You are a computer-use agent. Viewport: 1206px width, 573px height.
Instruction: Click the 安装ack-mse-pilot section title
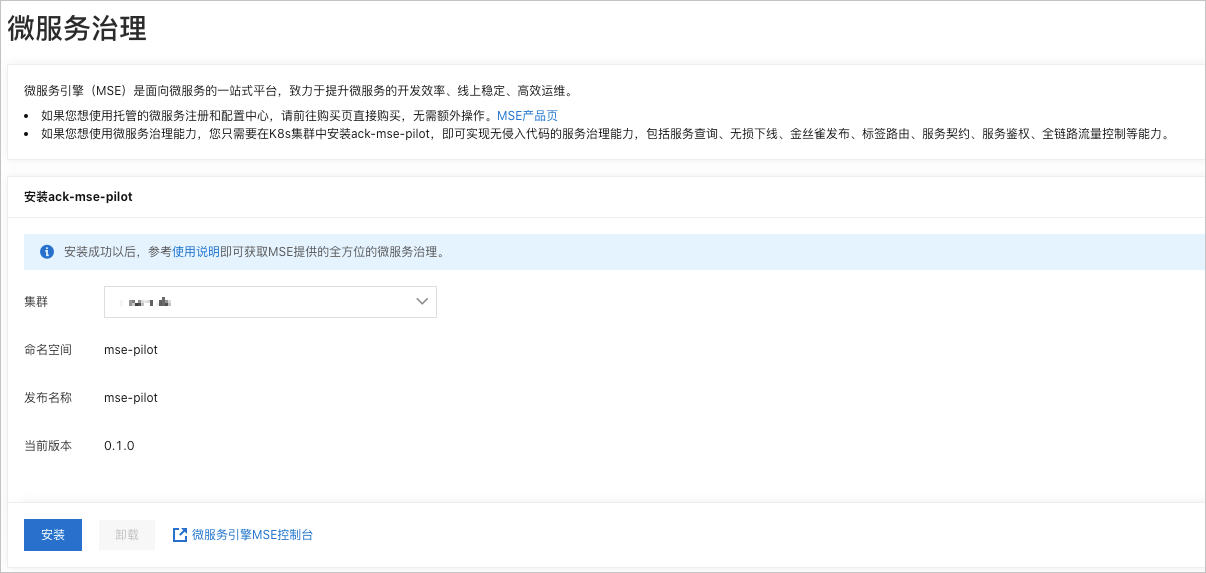pos(78,197)
